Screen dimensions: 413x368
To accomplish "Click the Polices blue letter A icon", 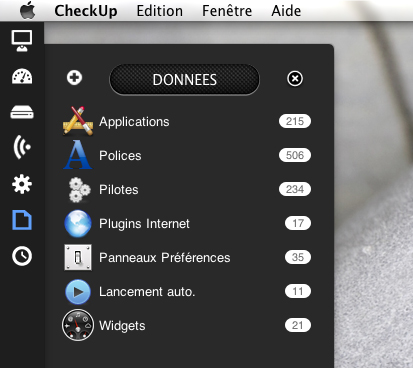I will coord(78,155).
